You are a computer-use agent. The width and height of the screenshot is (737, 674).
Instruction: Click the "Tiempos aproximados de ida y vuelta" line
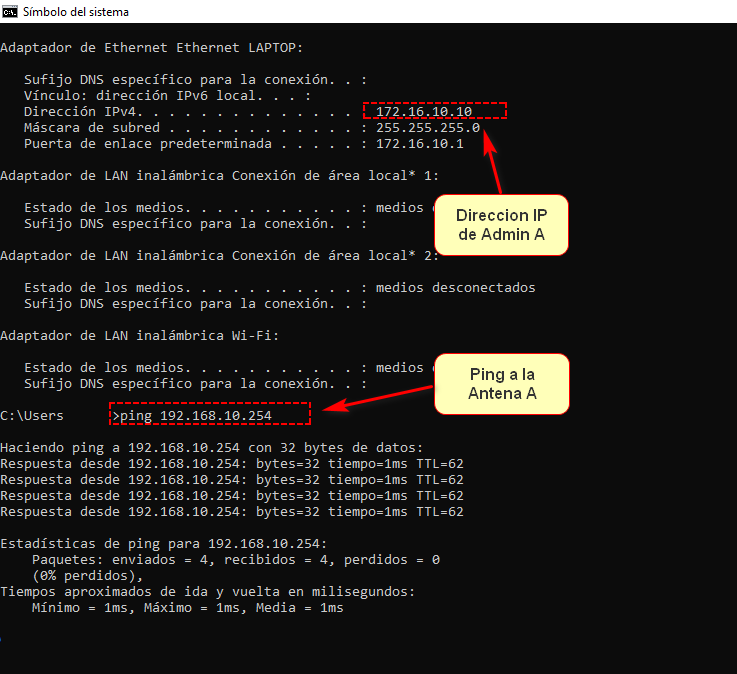(x=207, y=591)
